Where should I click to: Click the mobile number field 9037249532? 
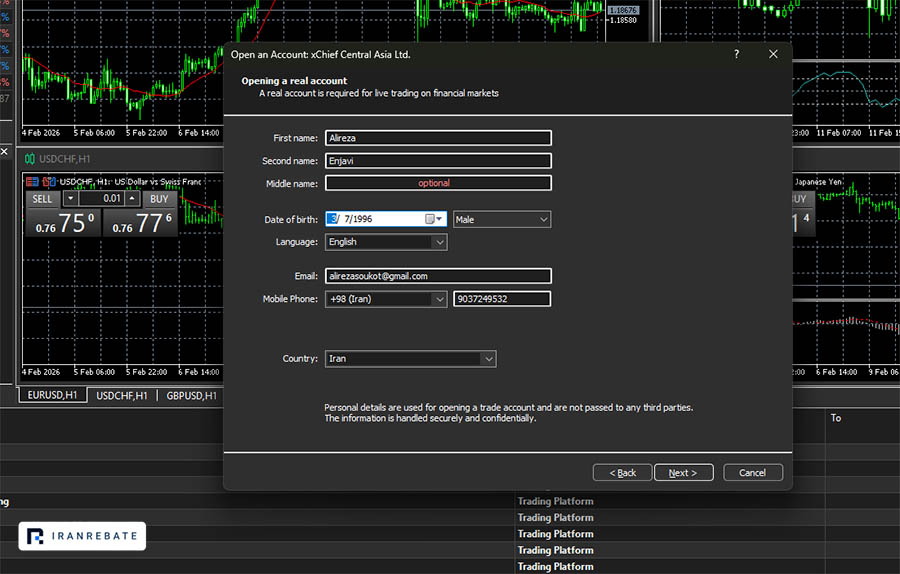click(x=502, y=299)
